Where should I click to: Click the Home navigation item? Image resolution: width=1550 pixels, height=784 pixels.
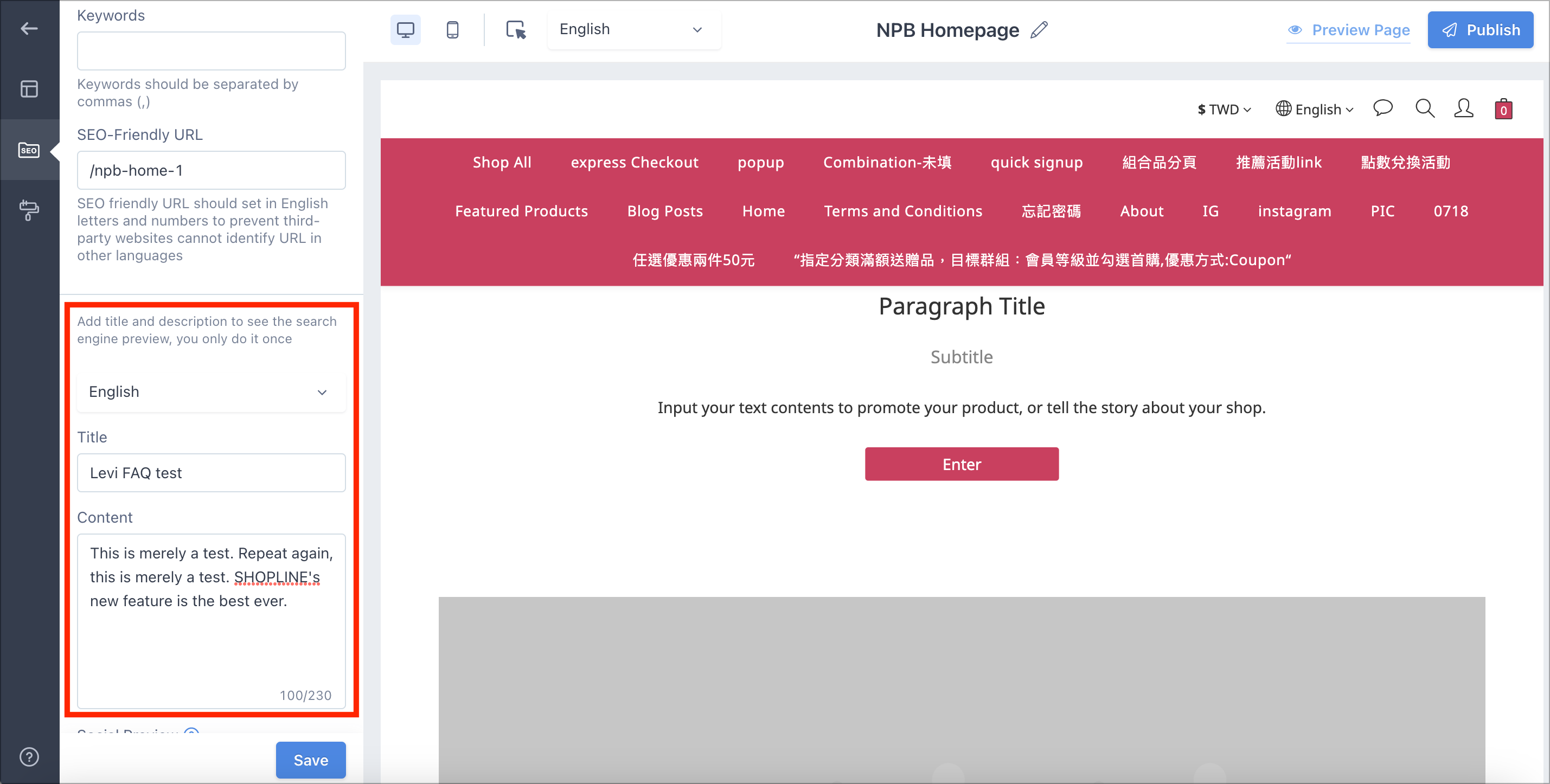click(763, 211)
